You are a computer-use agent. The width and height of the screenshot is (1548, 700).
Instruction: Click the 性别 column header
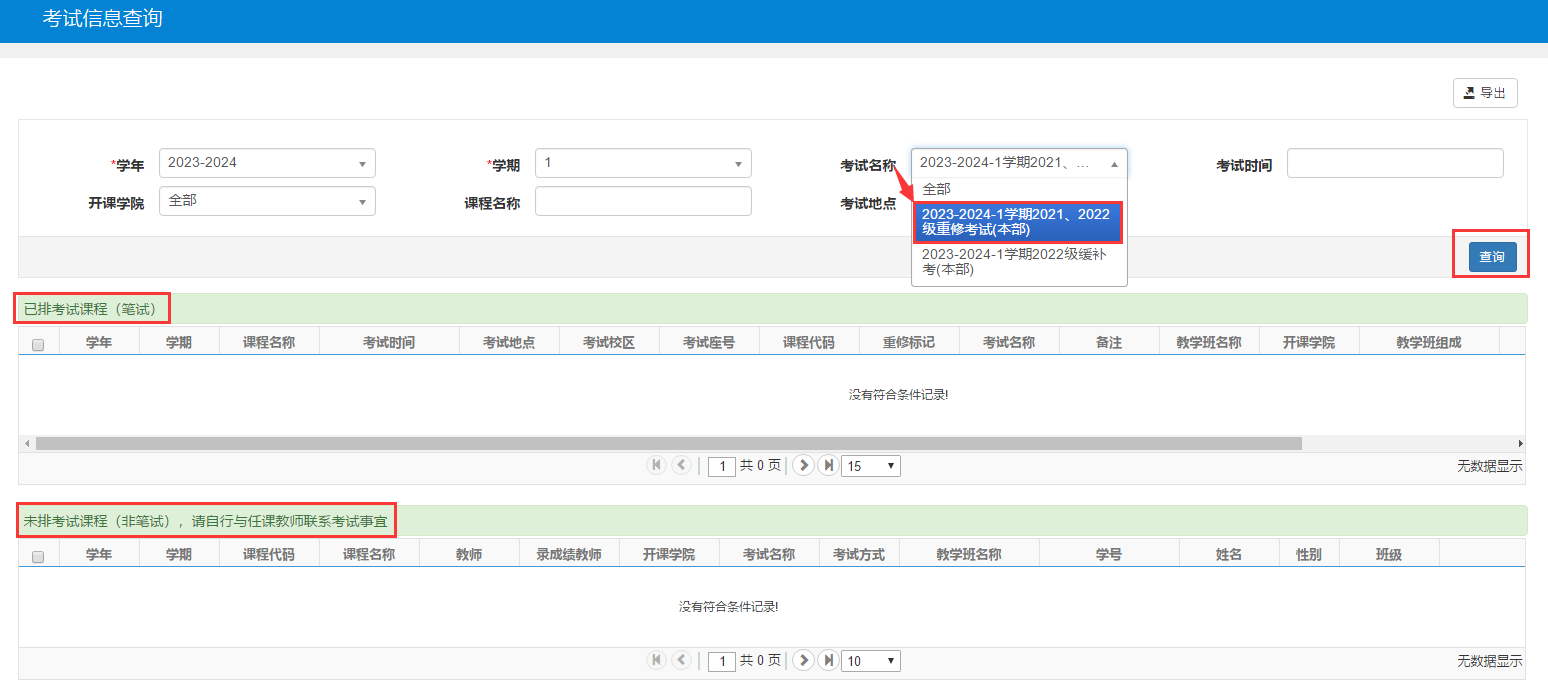pos(1309,554)
